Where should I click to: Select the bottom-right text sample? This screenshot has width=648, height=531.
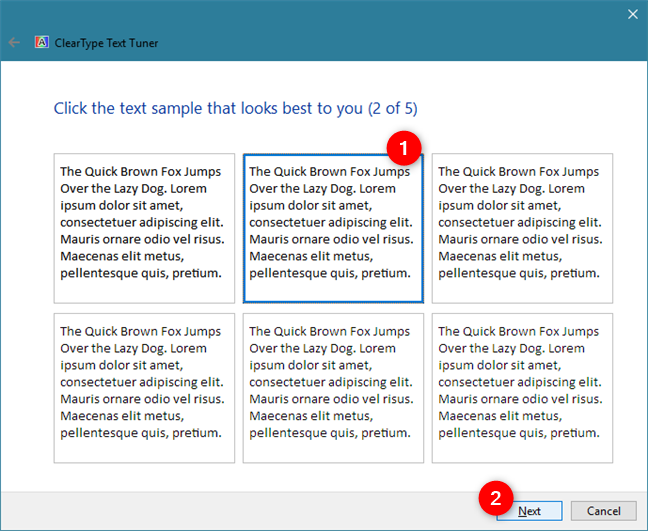coord(522,388)
